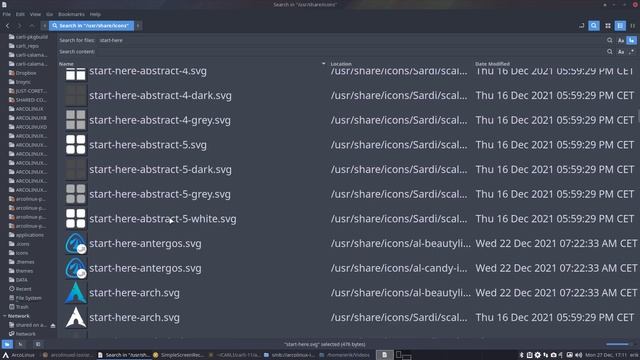Open the Help menu

95,14
